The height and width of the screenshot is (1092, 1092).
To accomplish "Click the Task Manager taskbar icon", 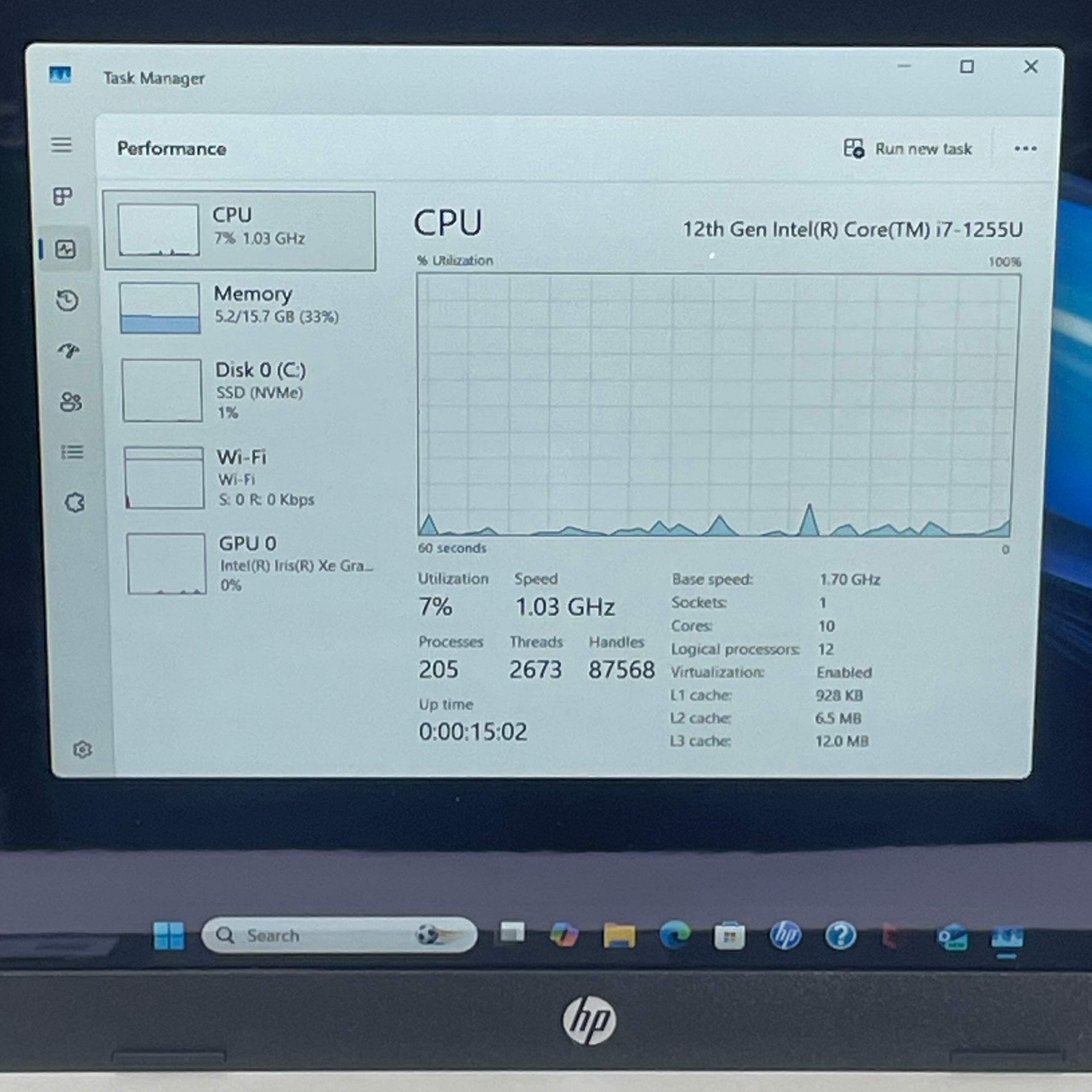I will pyautogui.click(x=1007, y=937).
